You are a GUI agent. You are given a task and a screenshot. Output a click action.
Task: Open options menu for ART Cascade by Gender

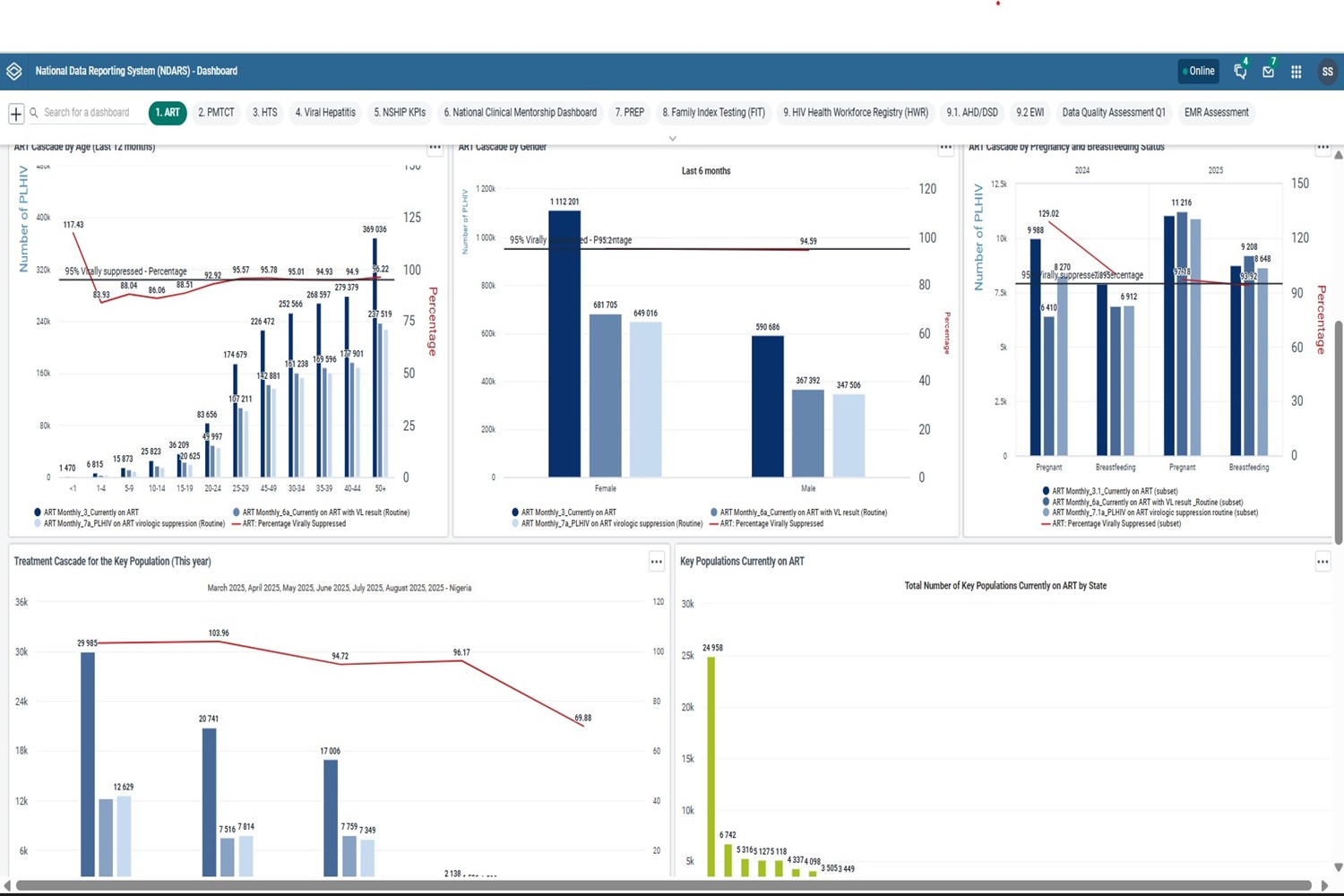click(945, 148)
